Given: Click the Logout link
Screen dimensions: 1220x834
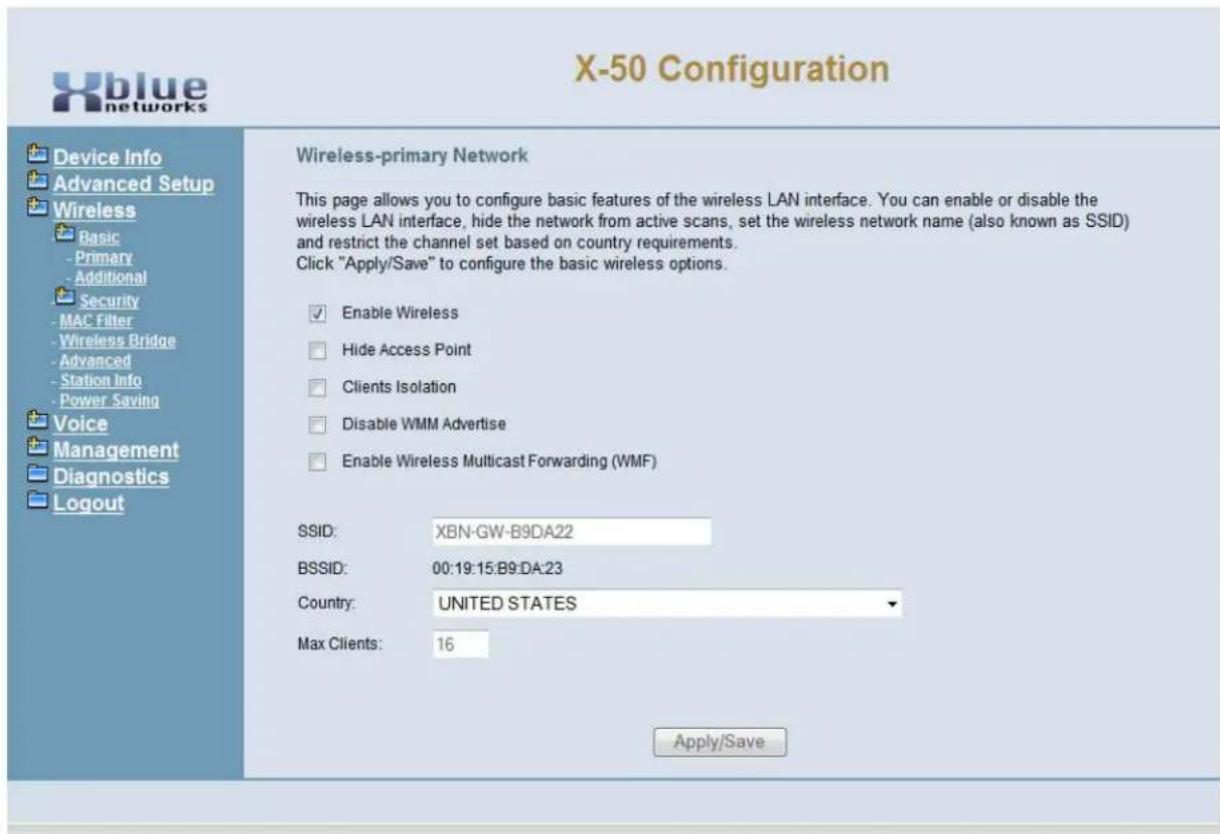Looking at the screenshot, I should click(x=88, y=504).
